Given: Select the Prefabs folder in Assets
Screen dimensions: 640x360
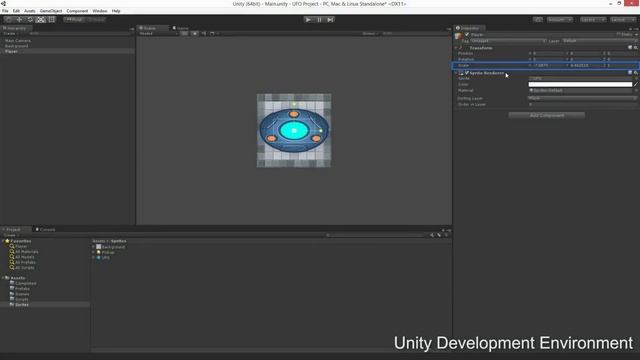Looking at the screenshot, I should [x=22, y=289].
